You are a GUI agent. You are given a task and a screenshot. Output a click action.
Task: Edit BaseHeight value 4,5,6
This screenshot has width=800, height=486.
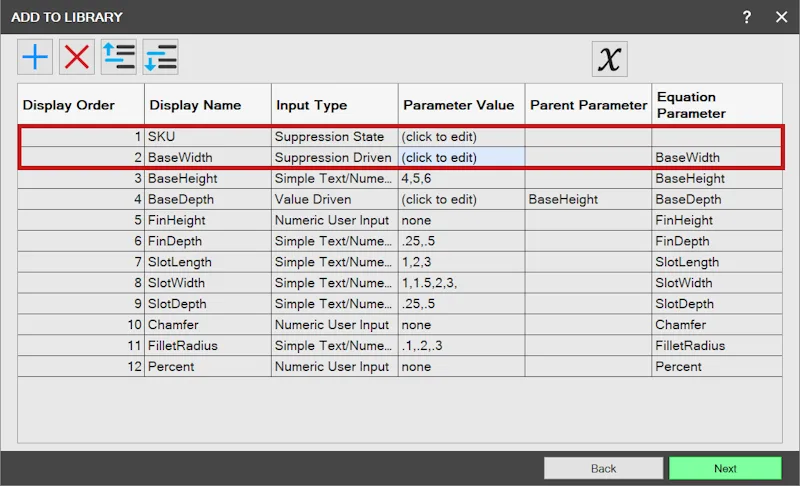(462, 178)
